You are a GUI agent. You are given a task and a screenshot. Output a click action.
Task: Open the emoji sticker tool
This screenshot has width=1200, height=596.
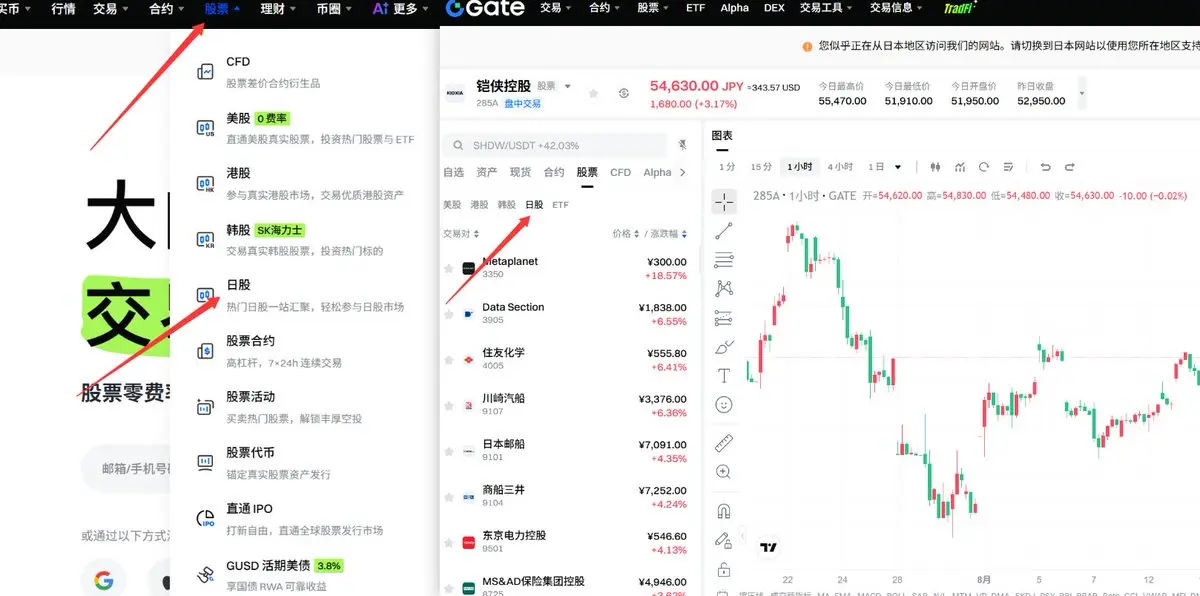pos(724,405)
